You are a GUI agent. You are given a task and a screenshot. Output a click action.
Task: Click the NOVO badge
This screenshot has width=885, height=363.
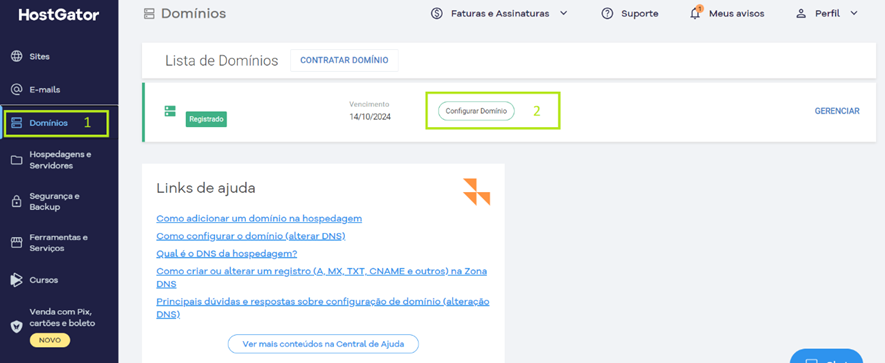click(50, 340)
